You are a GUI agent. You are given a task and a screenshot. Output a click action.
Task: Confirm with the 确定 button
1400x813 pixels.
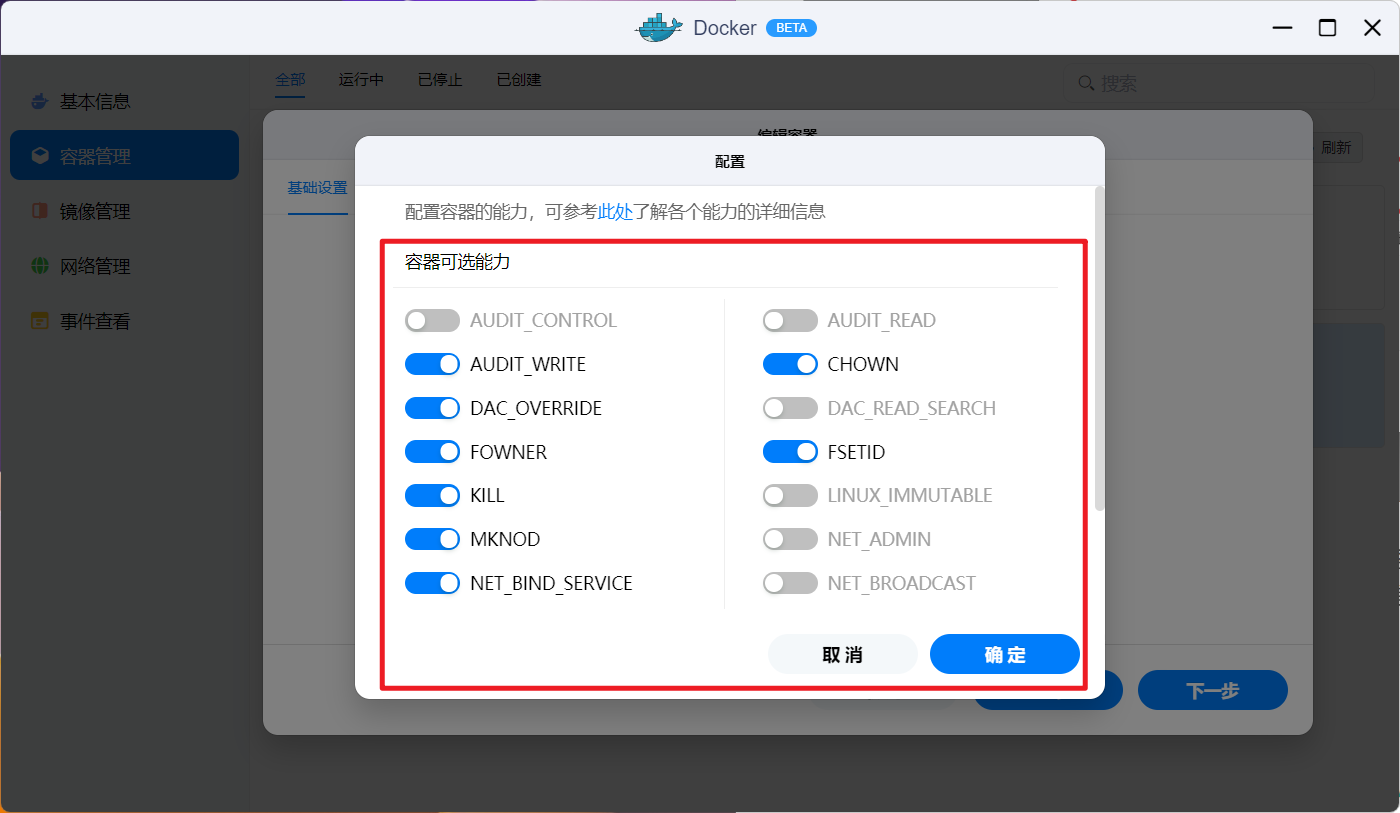(1004, 654)
